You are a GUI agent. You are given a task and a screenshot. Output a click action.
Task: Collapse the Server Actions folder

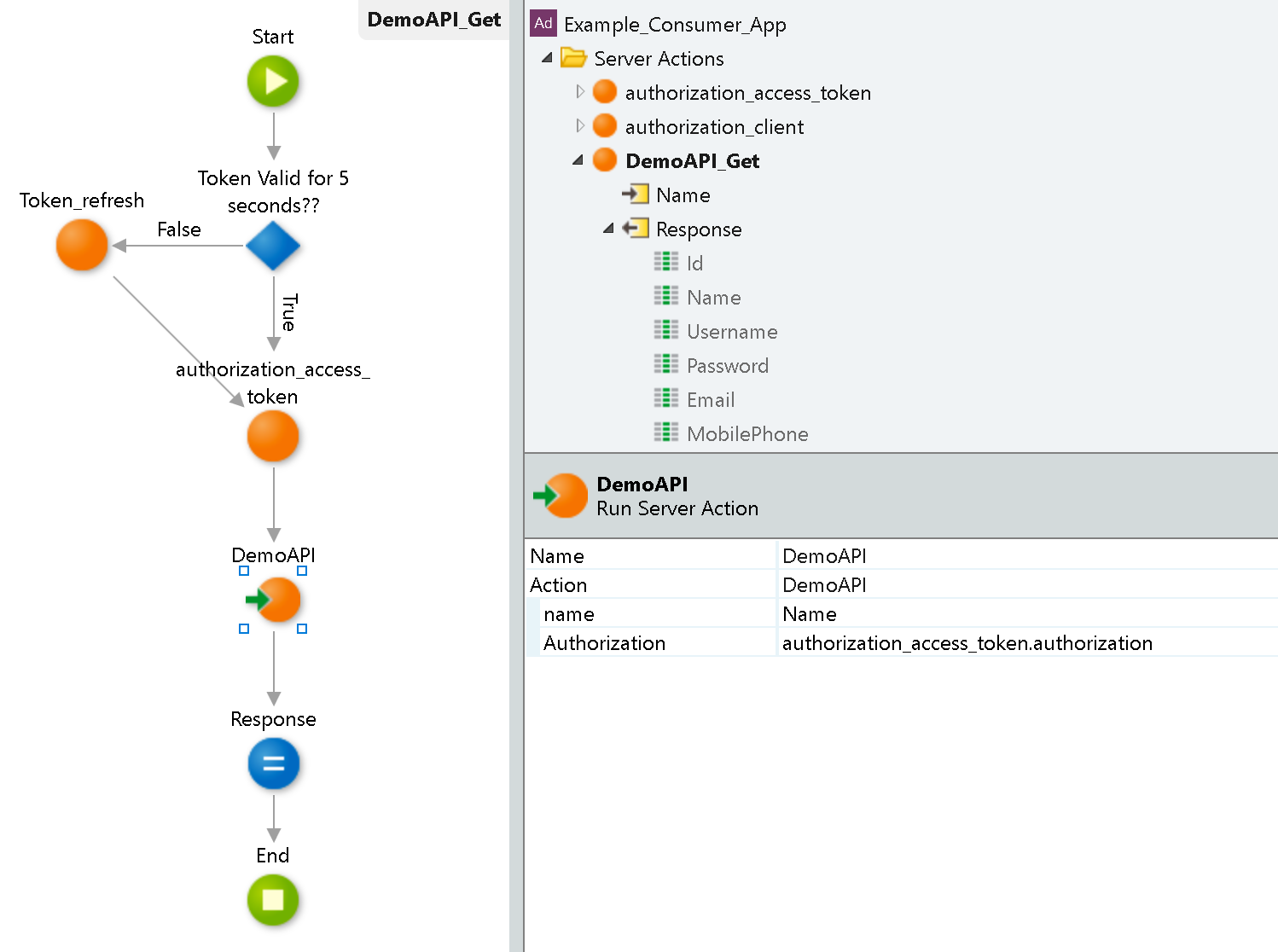[x=549, y=58]
